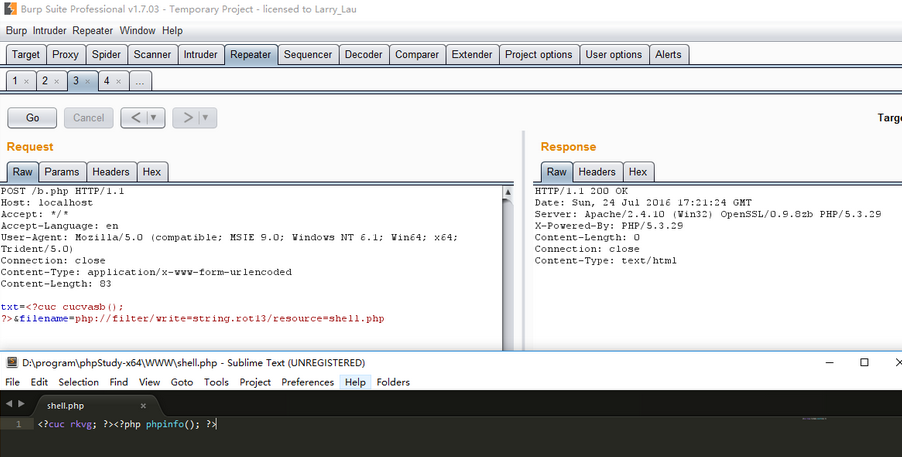Viewport: 902px width, 457px height.
Task: Close Repeater tab 4 with its x icon
Action: [119, 82]
